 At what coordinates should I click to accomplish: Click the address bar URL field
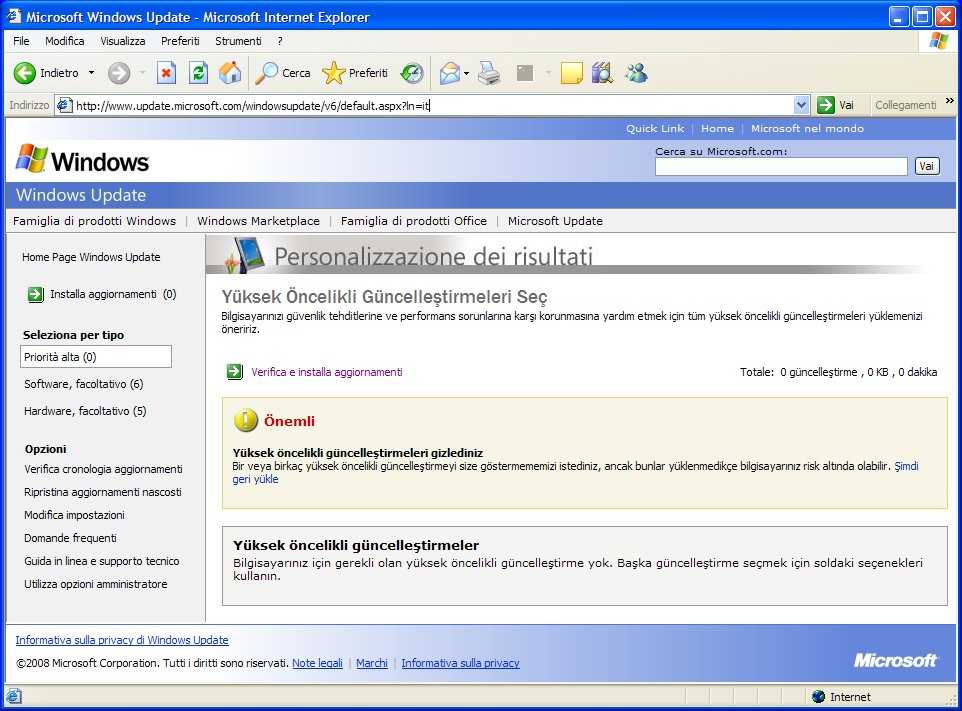(x=432, y=106)
